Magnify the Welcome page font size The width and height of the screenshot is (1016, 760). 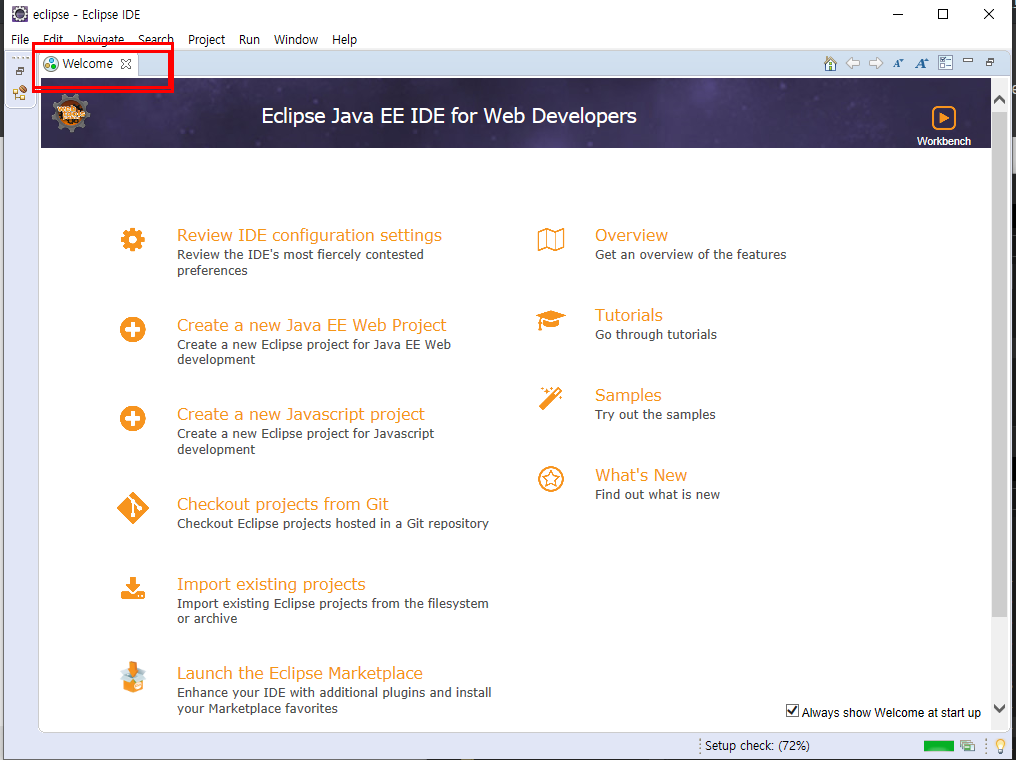pos(921,63)
